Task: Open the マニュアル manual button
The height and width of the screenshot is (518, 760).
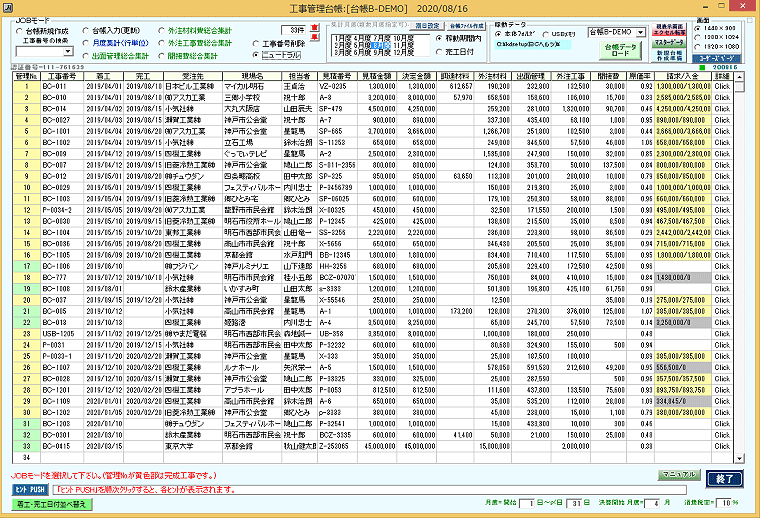Action: [x=678, y=475]
